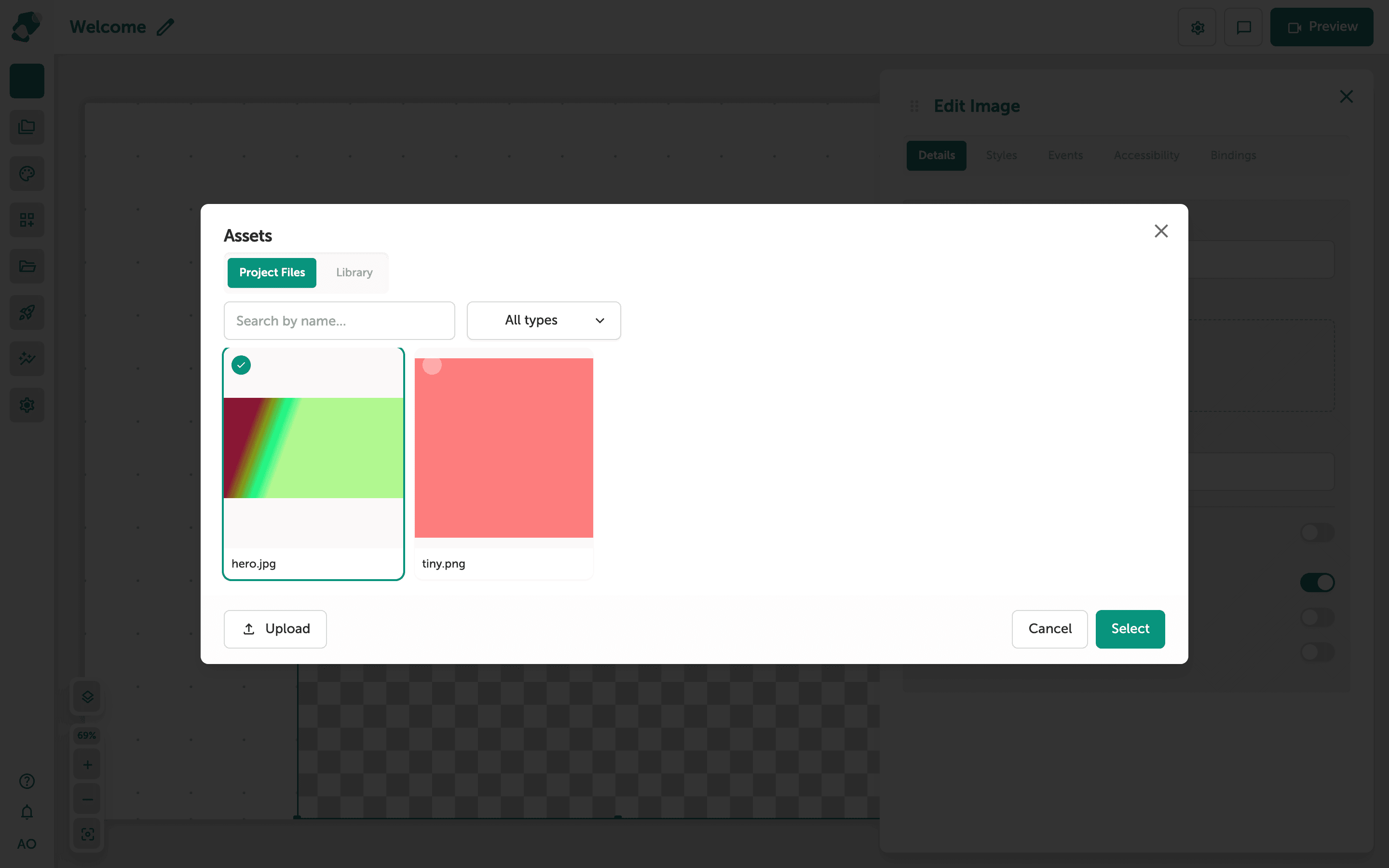Viewport: 1389px width, 868px height.
Task: Confirm with the Select button
Action: (x=1130, y=629)
